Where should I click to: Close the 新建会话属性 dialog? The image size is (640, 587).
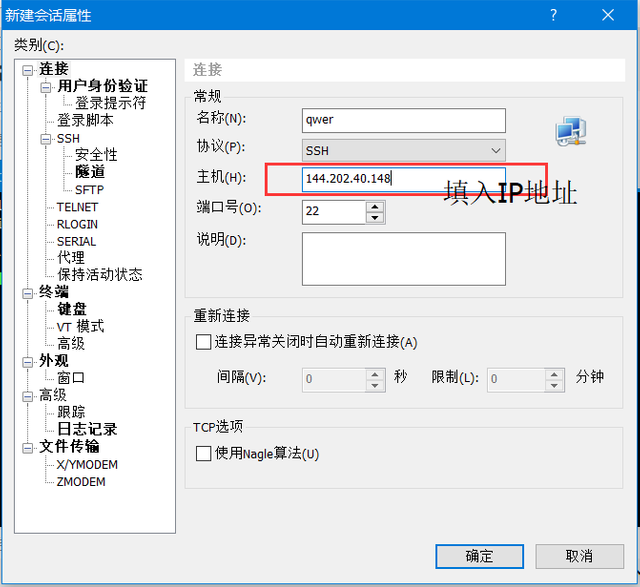(x=608, y=15)
